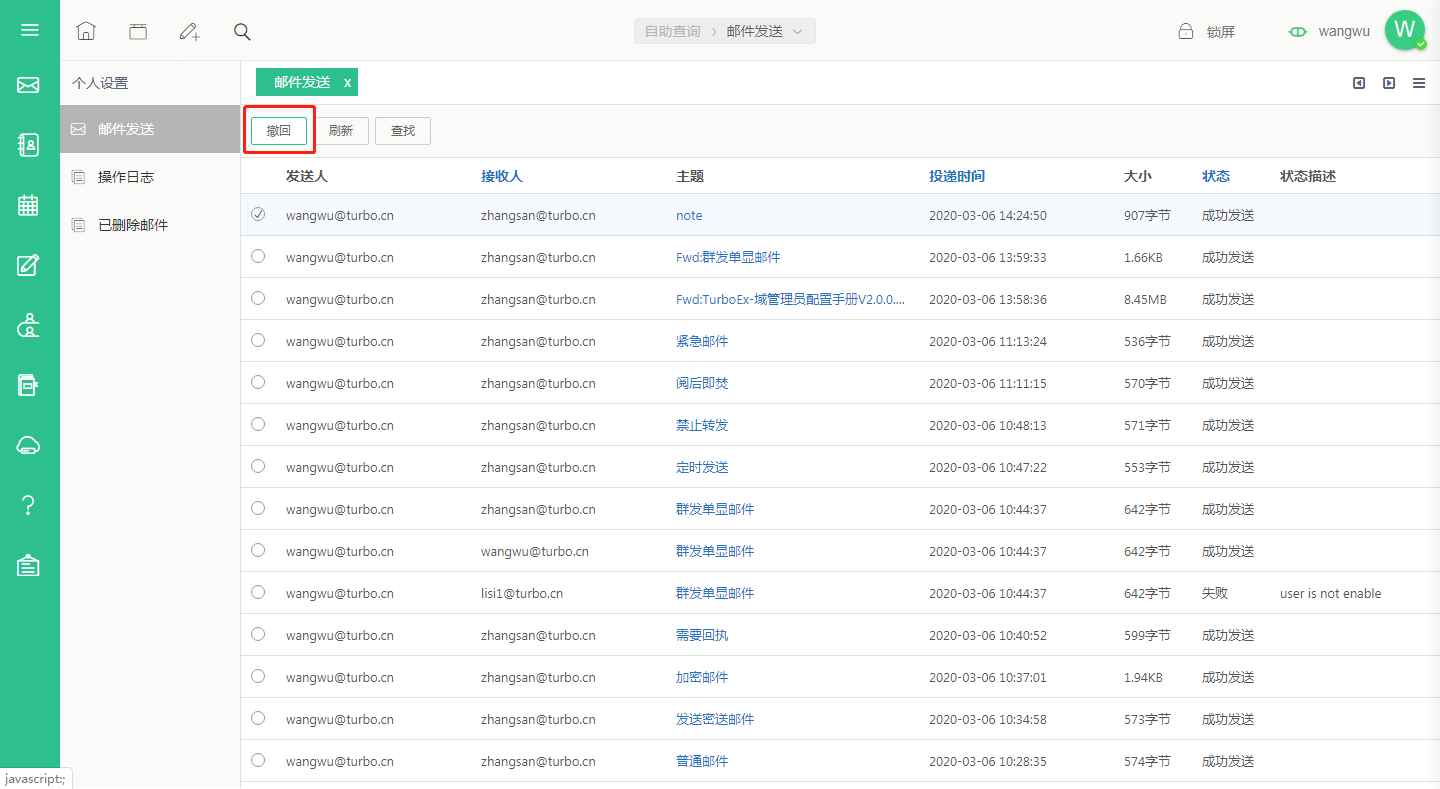Close the 邮件发送 tab

(x=347, y=83)
